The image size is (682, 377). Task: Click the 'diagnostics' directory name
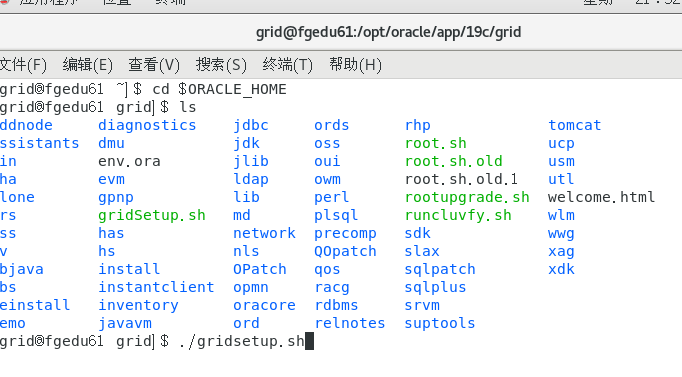point(147,126)
